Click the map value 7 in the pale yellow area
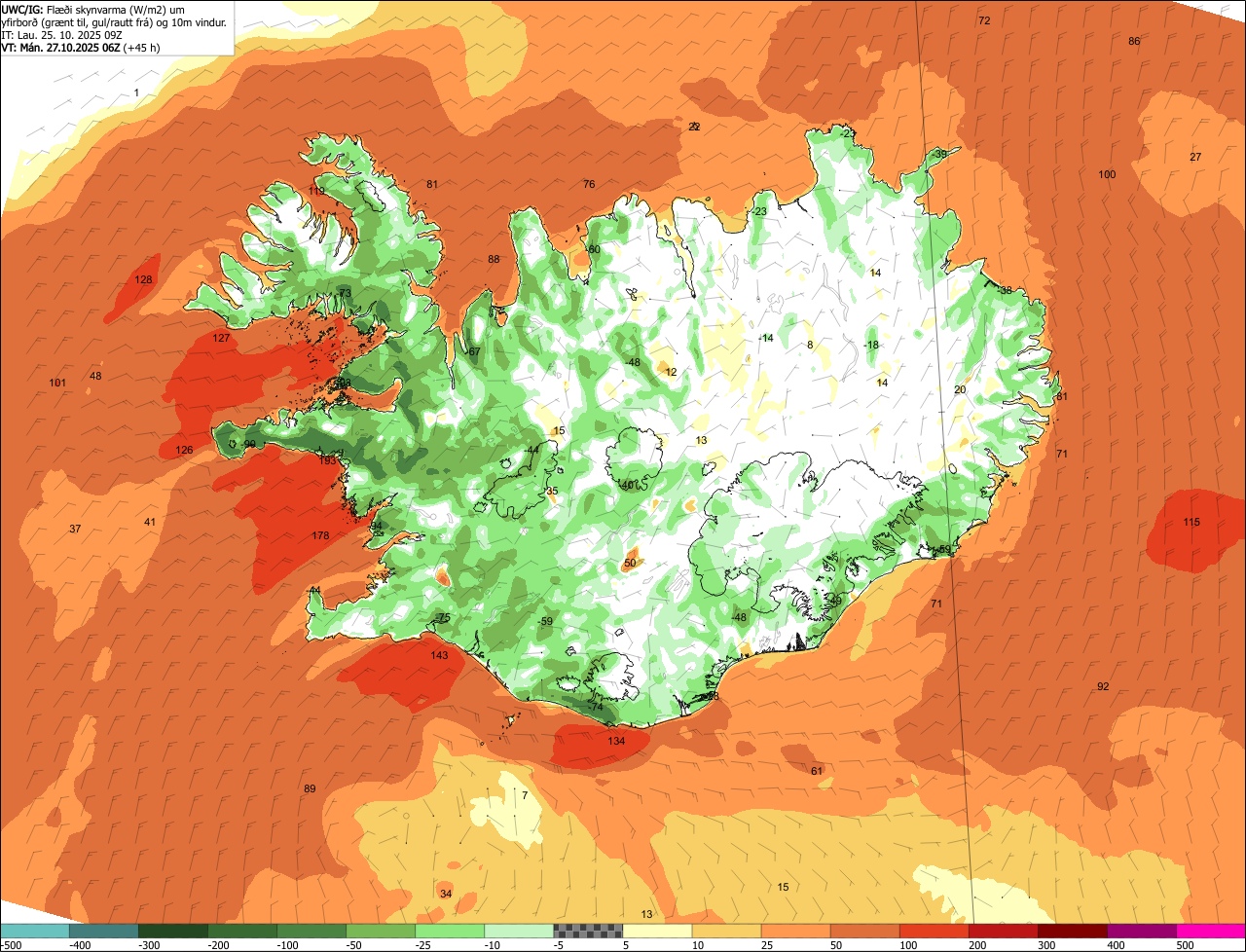Image resolution: width=1246 pixels, height=952 pixels. pyautogui.click(x=525, y=796)
